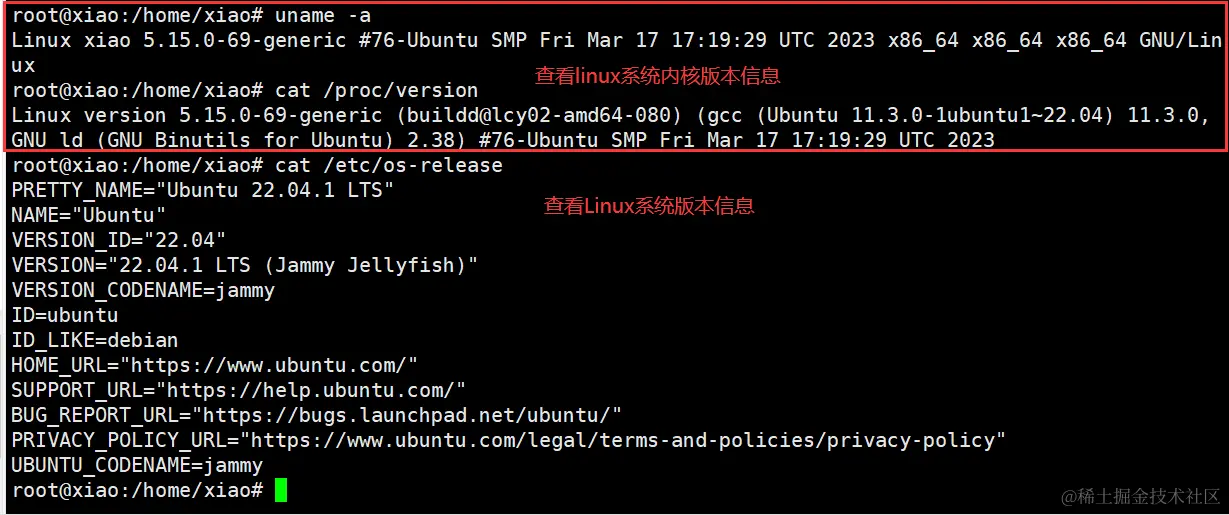Click the ID_LIKE=debian line
This screenshot has width=1229, height=515.
tap(95, 340)
